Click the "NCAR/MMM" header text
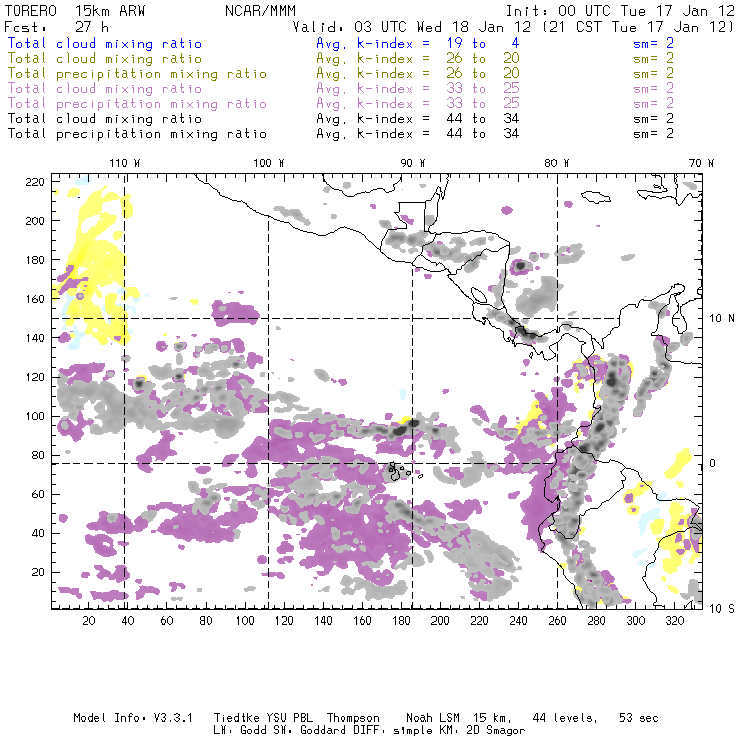The height and width of the screenshot is (740, 740). pos(260,11)
